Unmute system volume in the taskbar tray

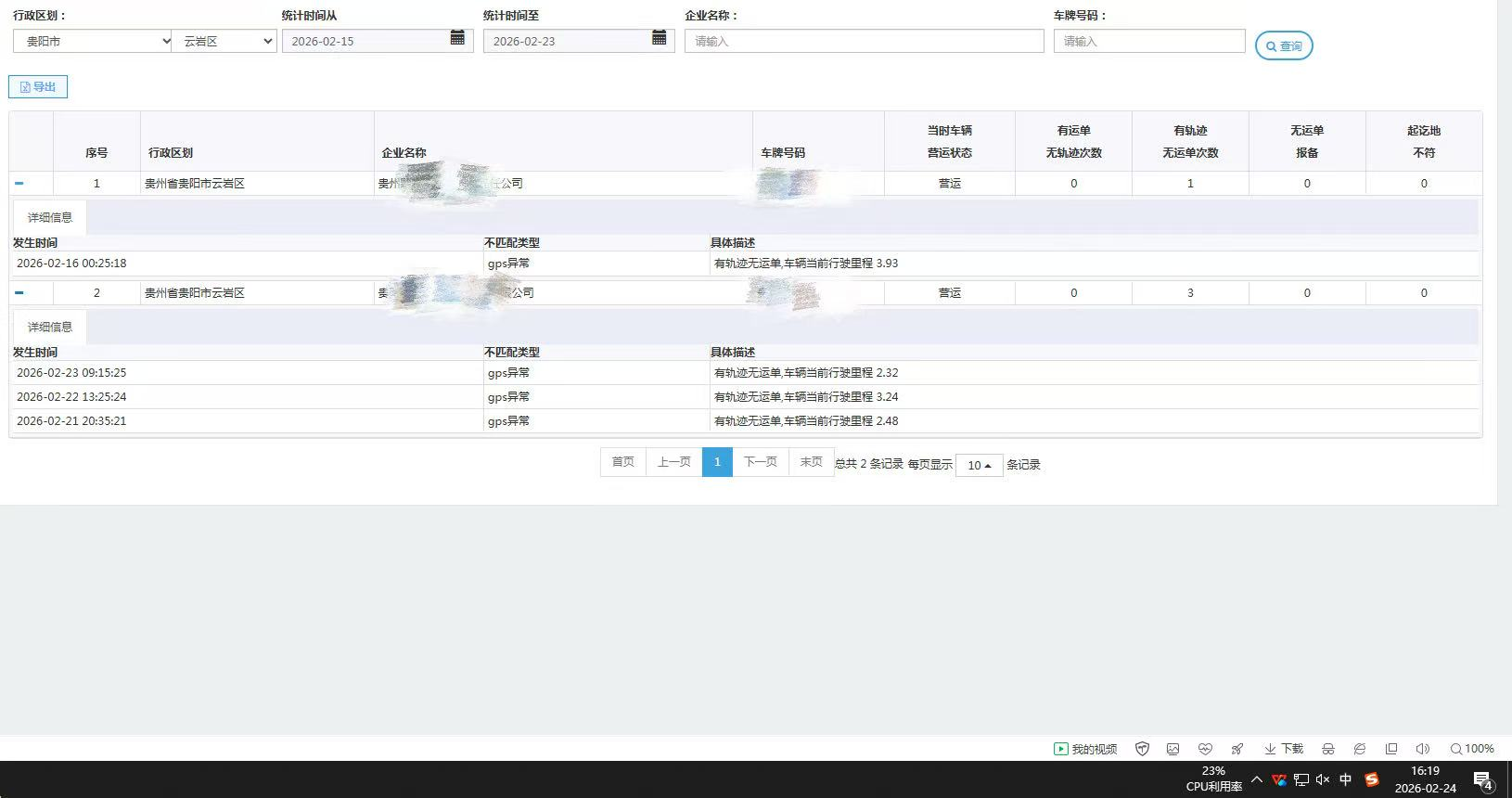[1323, 779]
